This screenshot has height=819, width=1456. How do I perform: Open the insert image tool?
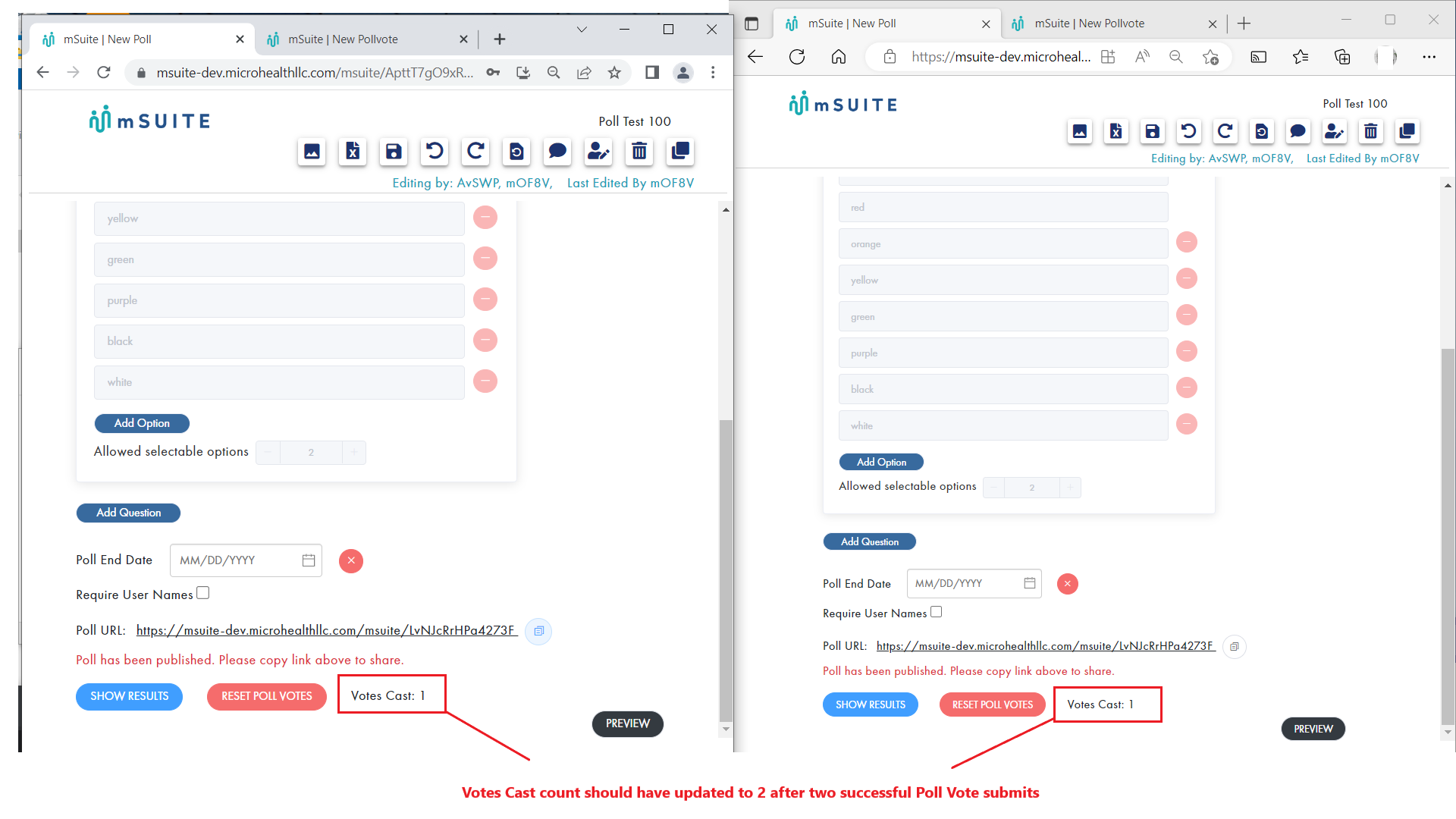311,152
